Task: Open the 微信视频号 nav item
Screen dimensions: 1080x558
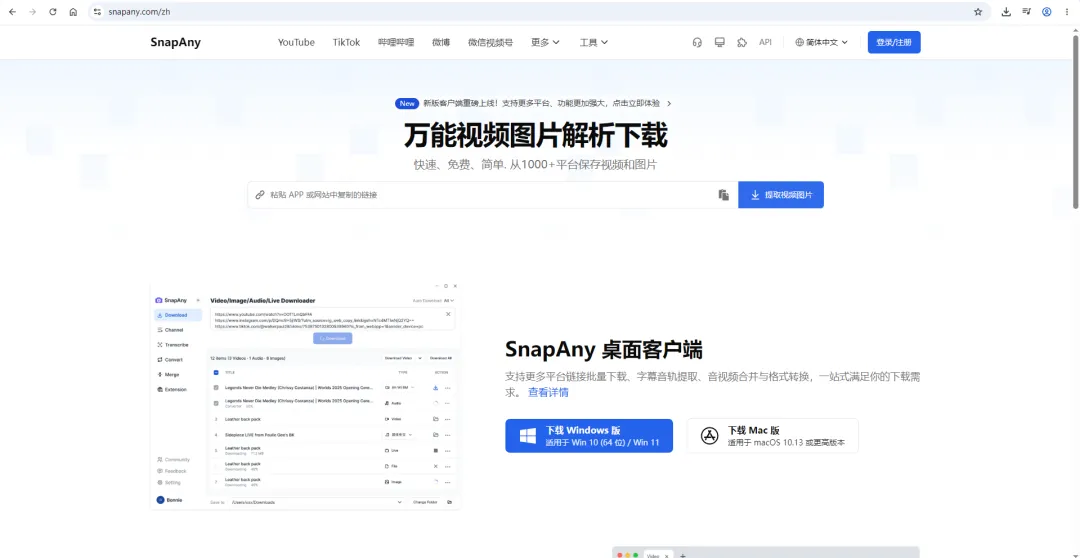Action: pyautogui.click(x=490, y=42)
